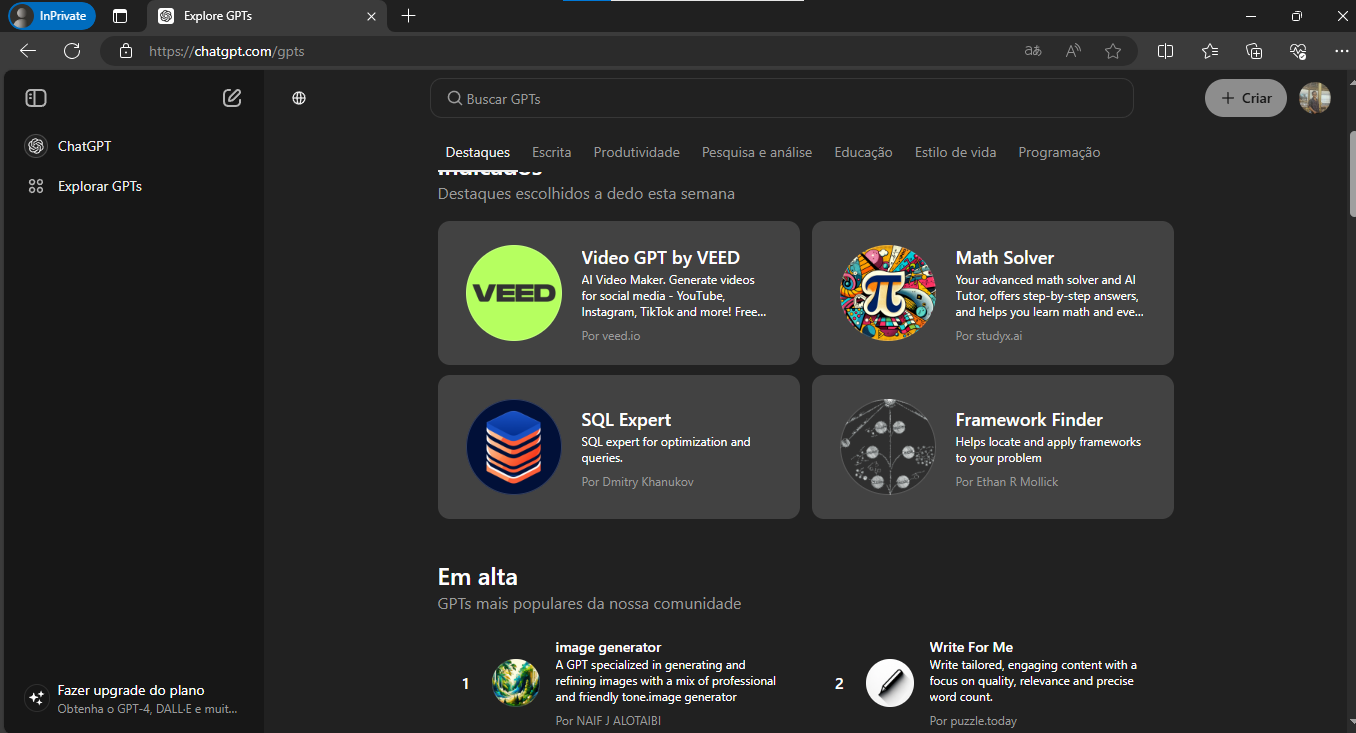Click the Framework Finder diagram icon
This screenshot has height=733, width=1356.
pyautogui.click(x=888, y=447)
